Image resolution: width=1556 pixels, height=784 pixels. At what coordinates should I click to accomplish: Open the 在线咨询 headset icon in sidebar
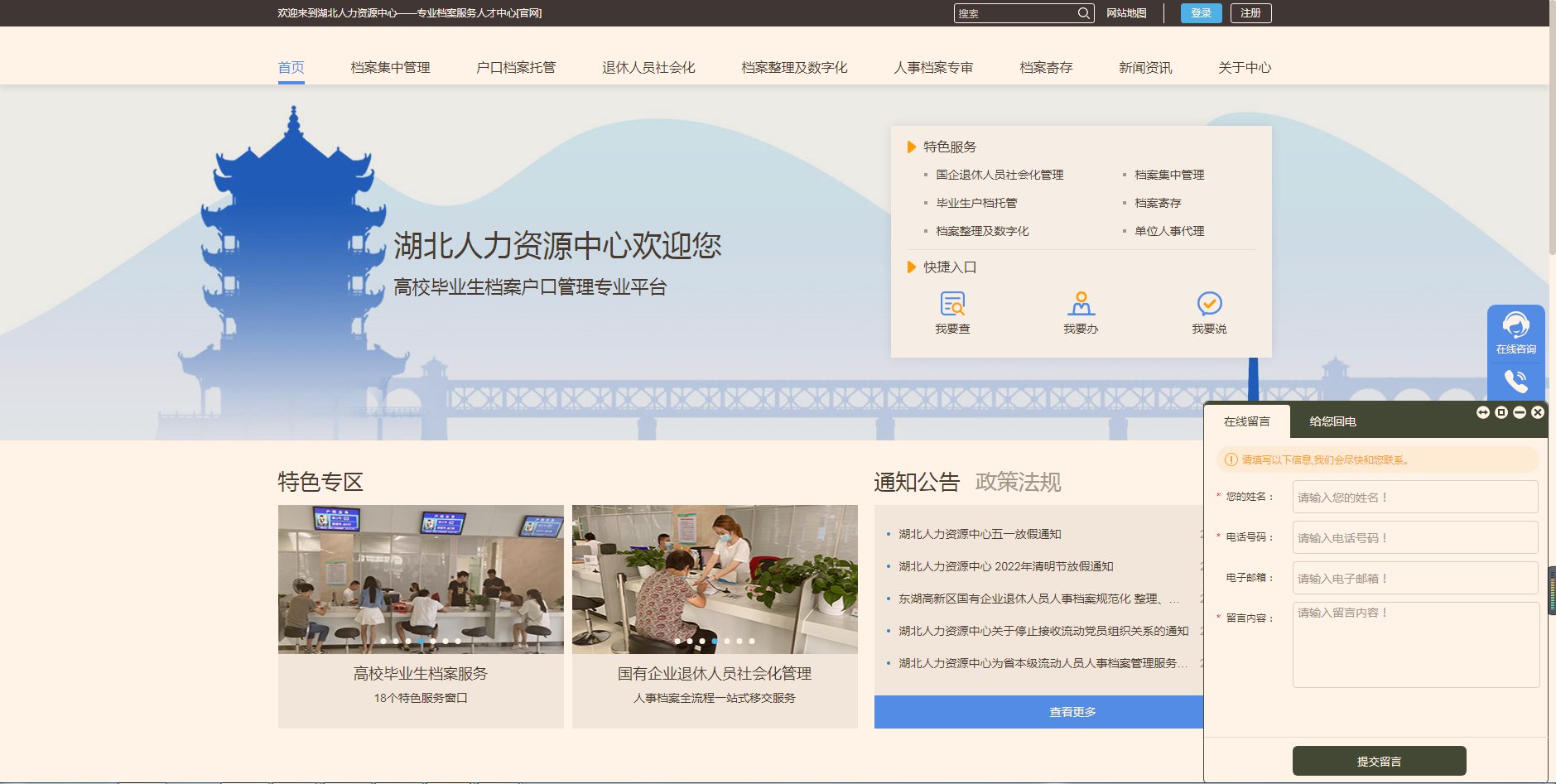point(1518,323)
